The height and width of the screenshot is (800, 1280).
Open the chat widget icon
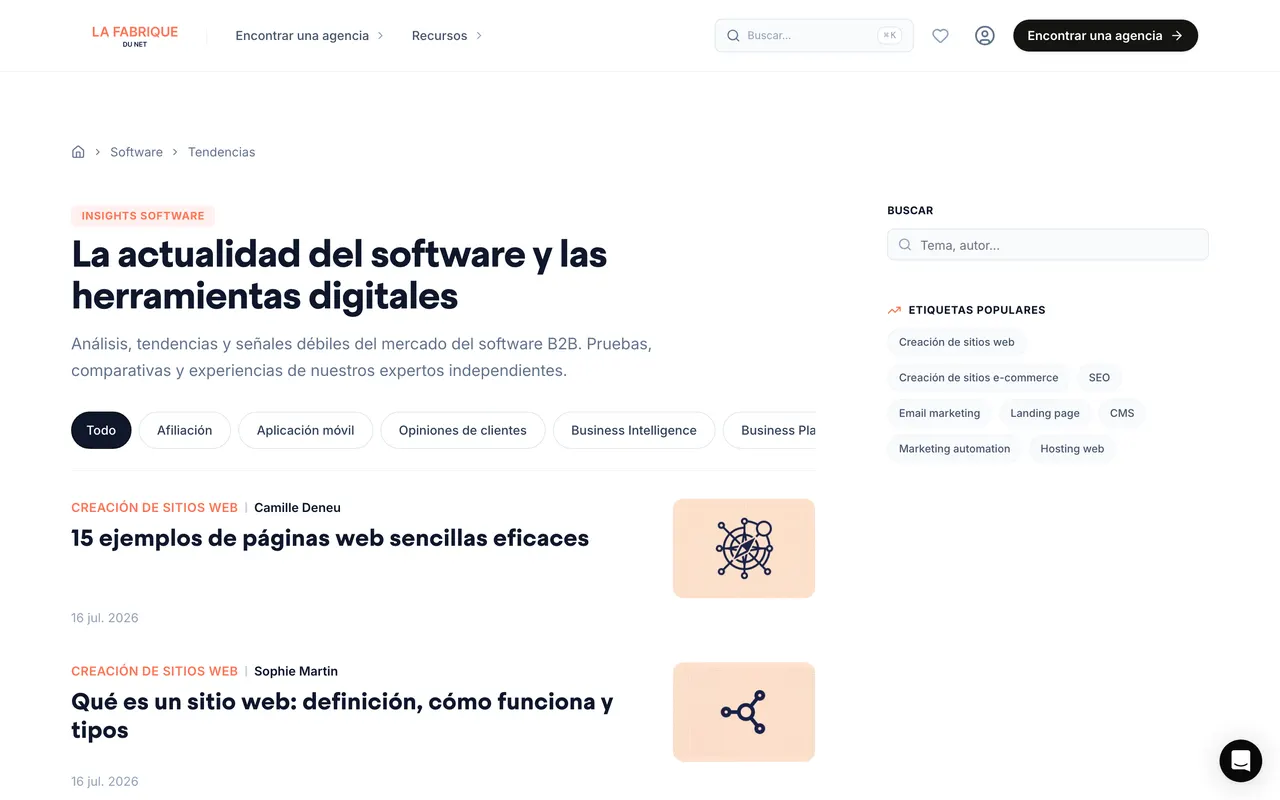(x=1241, y=761)
